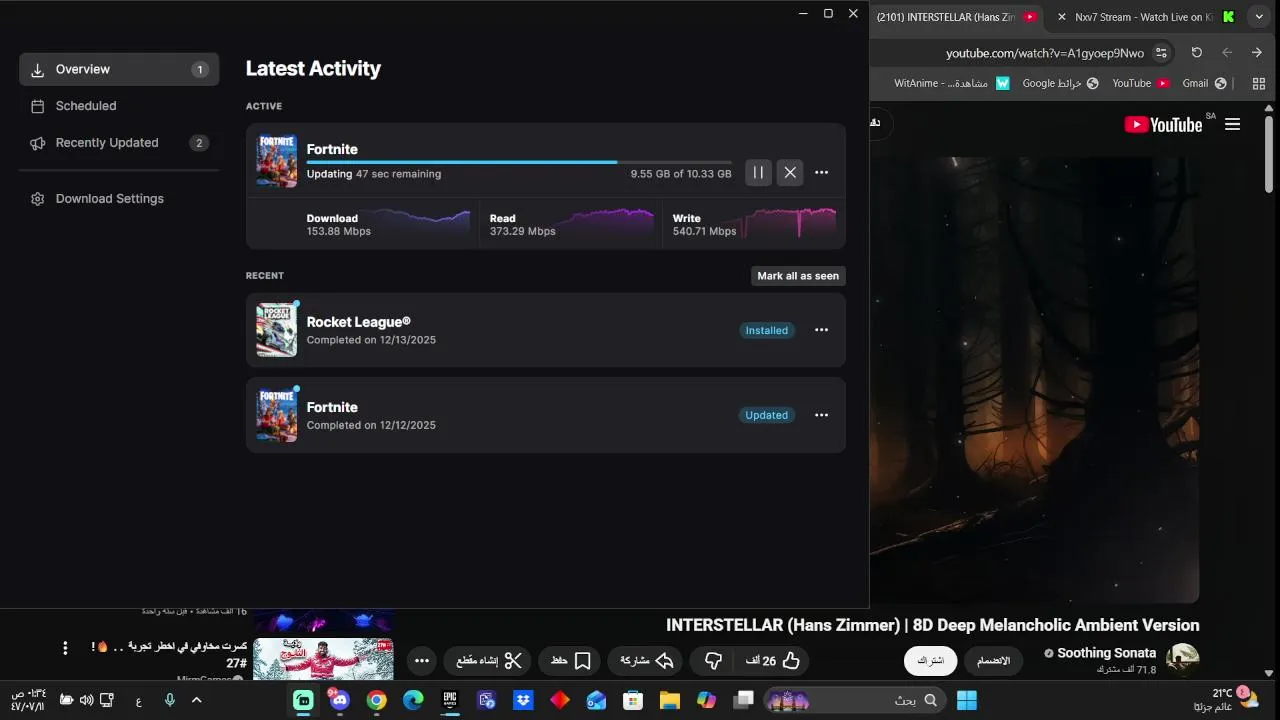Open the browser tab search dropdown
The image size is (1280, 720).
tap(1259, 17)
